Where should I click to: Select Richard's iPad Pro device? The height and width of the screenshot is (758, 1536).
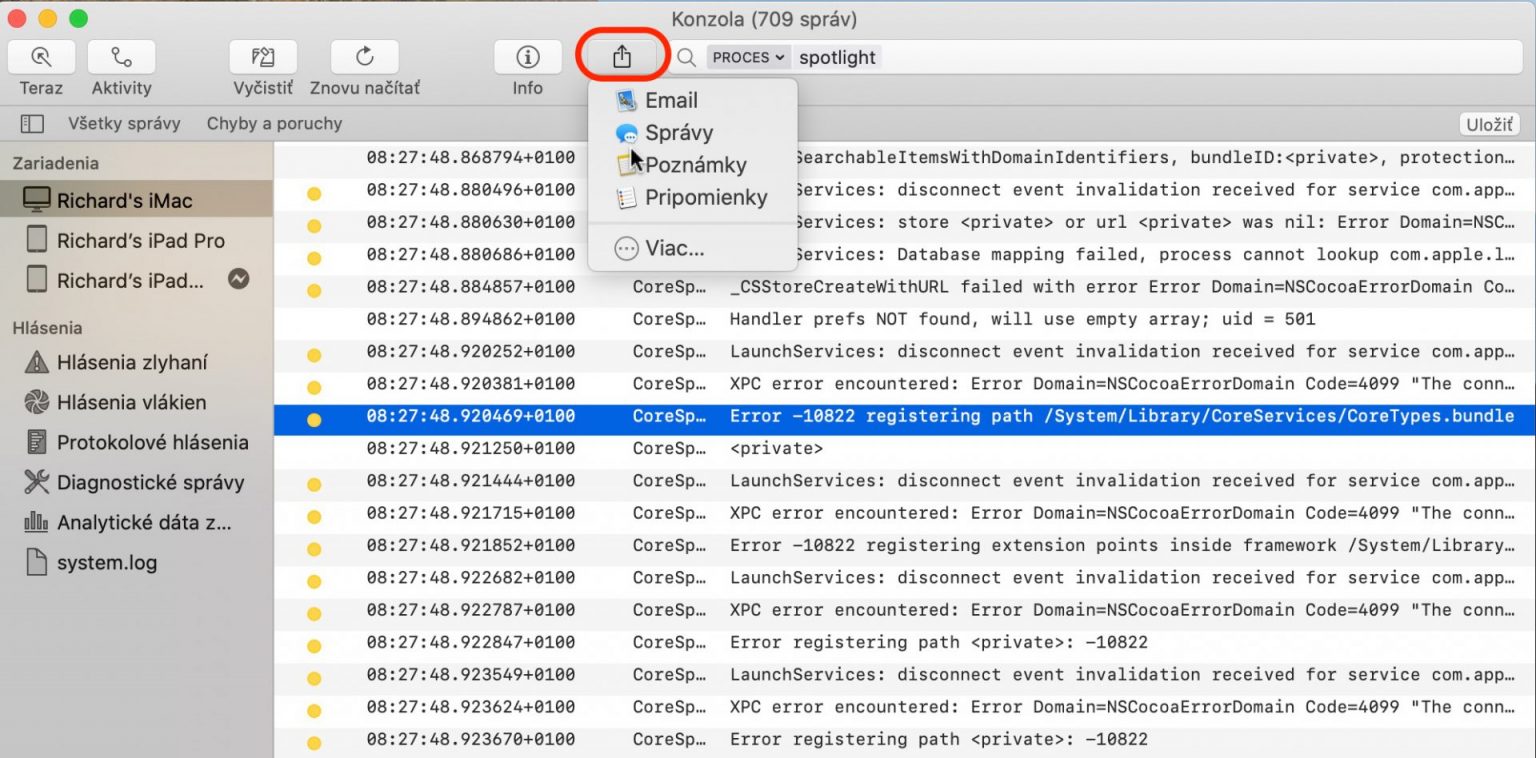[136, 240]
